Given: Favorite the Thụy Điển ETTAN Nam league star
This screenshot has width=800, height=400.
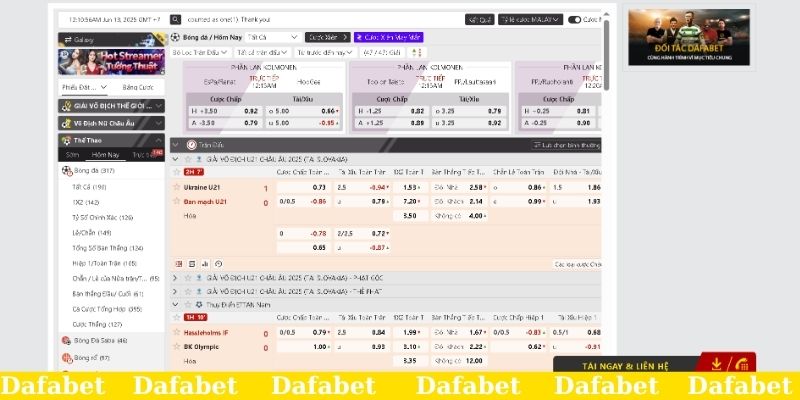Looking at the screenshot, I should point(188,305).
